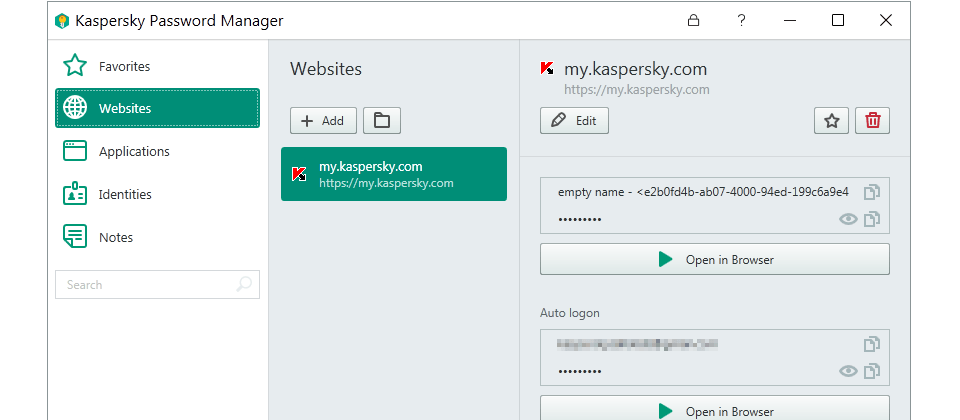Reveal the password of the 'empty name' account

pos(848,219)
